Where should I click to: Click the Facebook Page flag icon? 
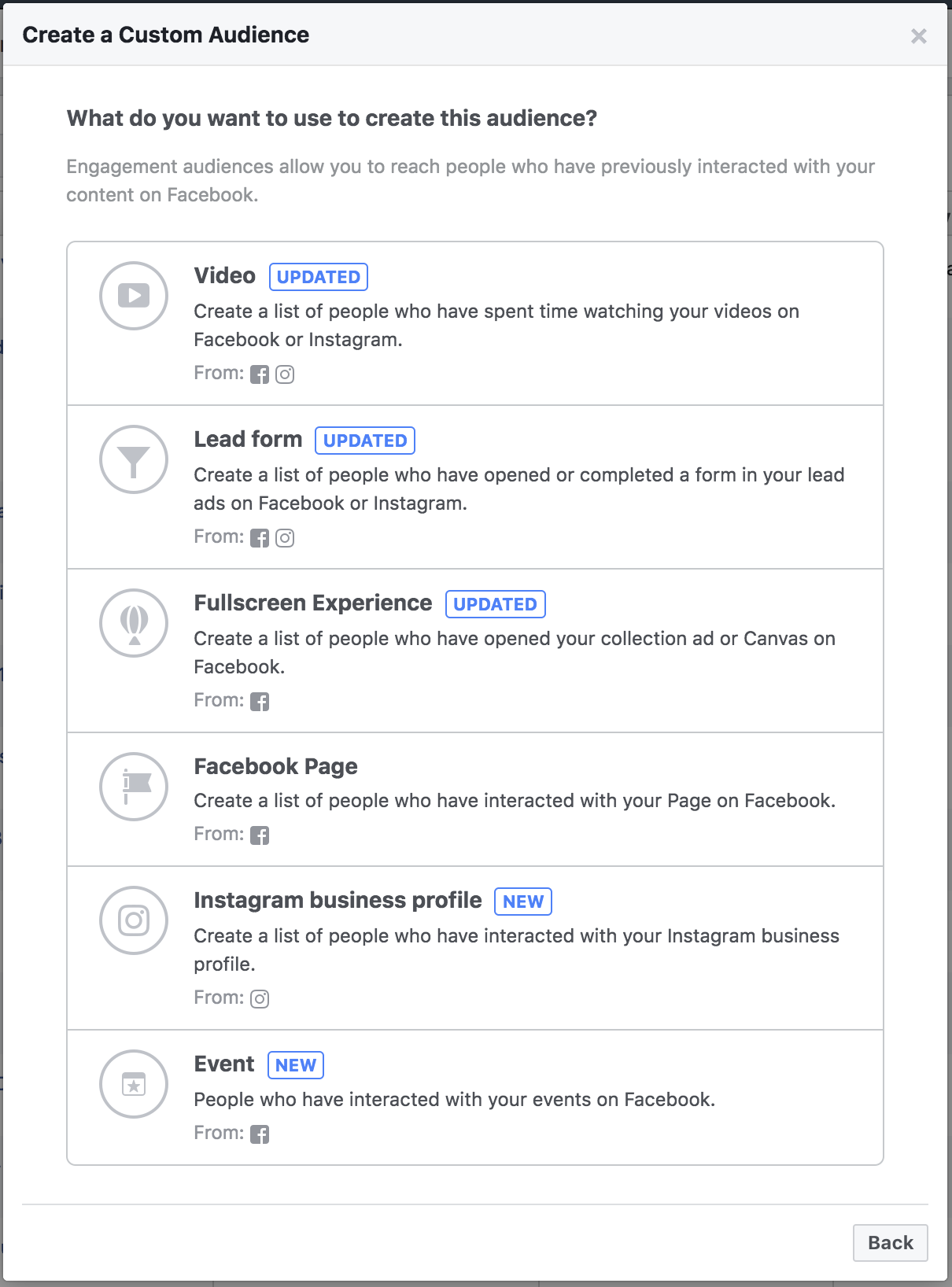pyautogui.click(x=134, y=787)
